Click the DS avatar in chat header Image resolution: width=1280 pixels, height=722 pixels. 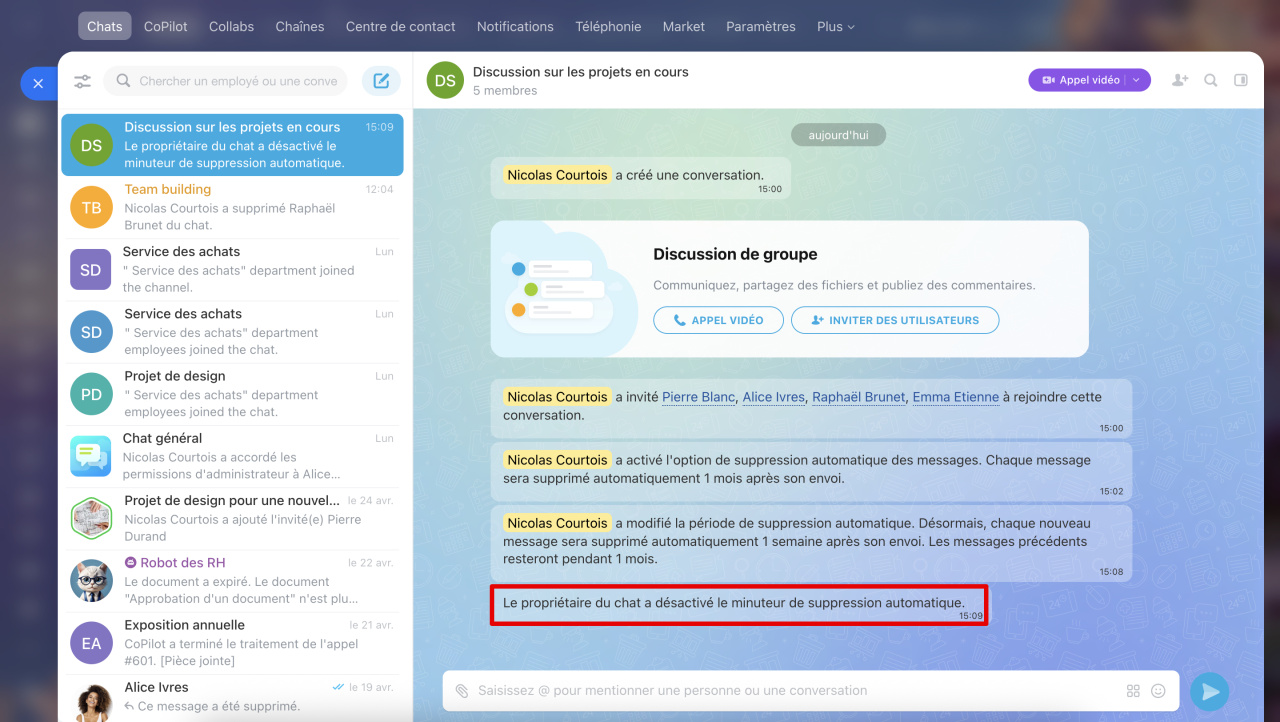(445, 80)
